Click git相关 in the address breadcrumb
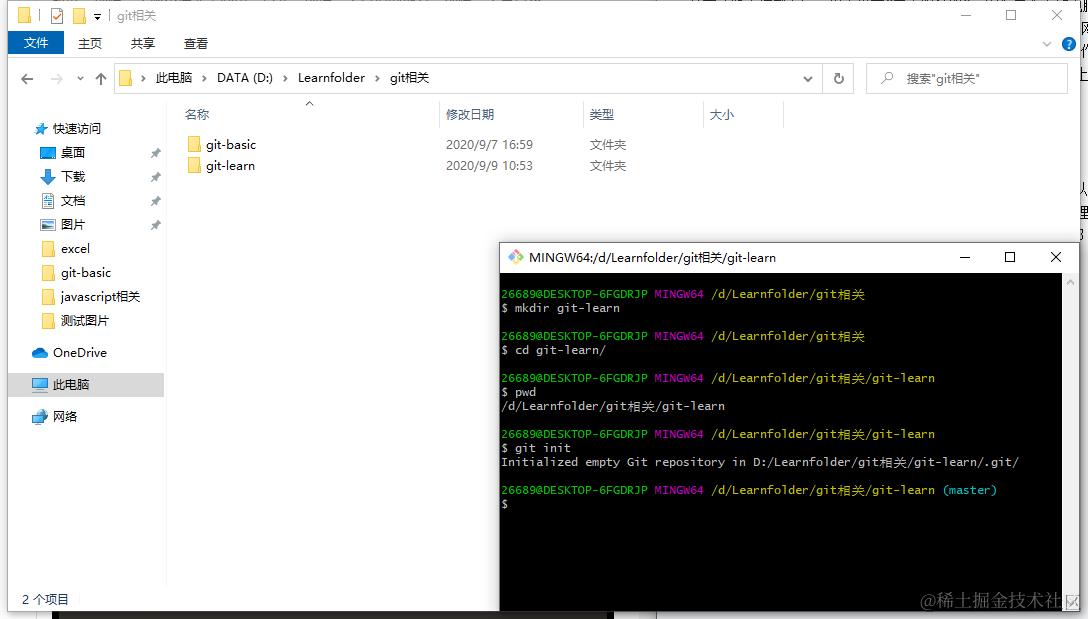The image size is (1088, 619). pos(409,78)
